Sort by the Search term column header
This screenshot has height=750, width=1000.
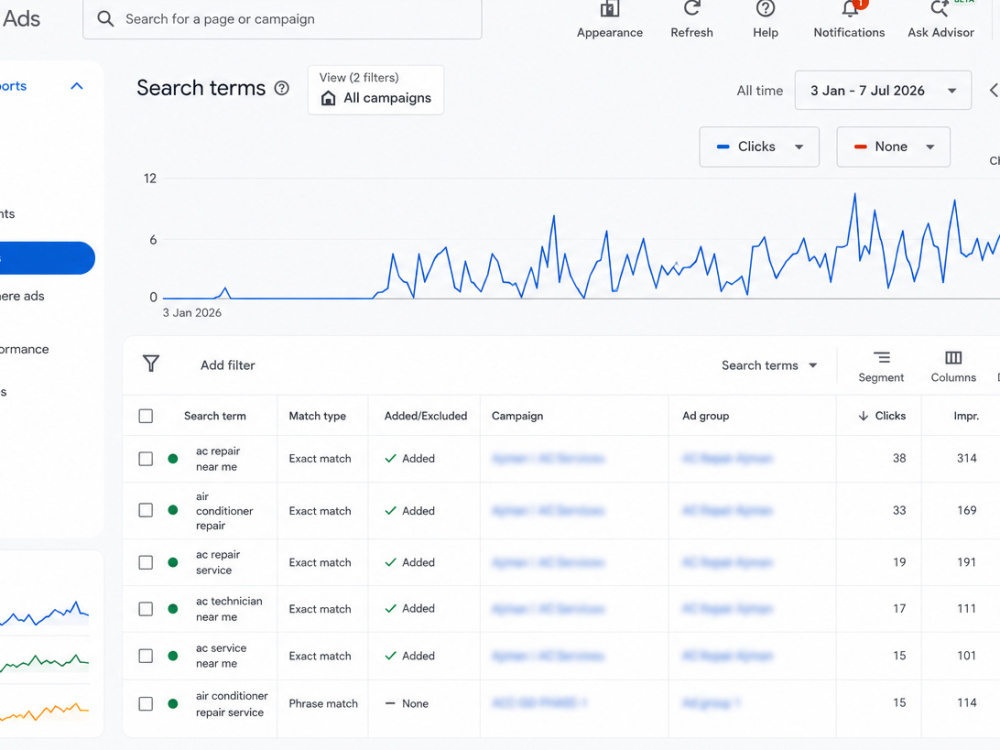(x=215, y=416)
